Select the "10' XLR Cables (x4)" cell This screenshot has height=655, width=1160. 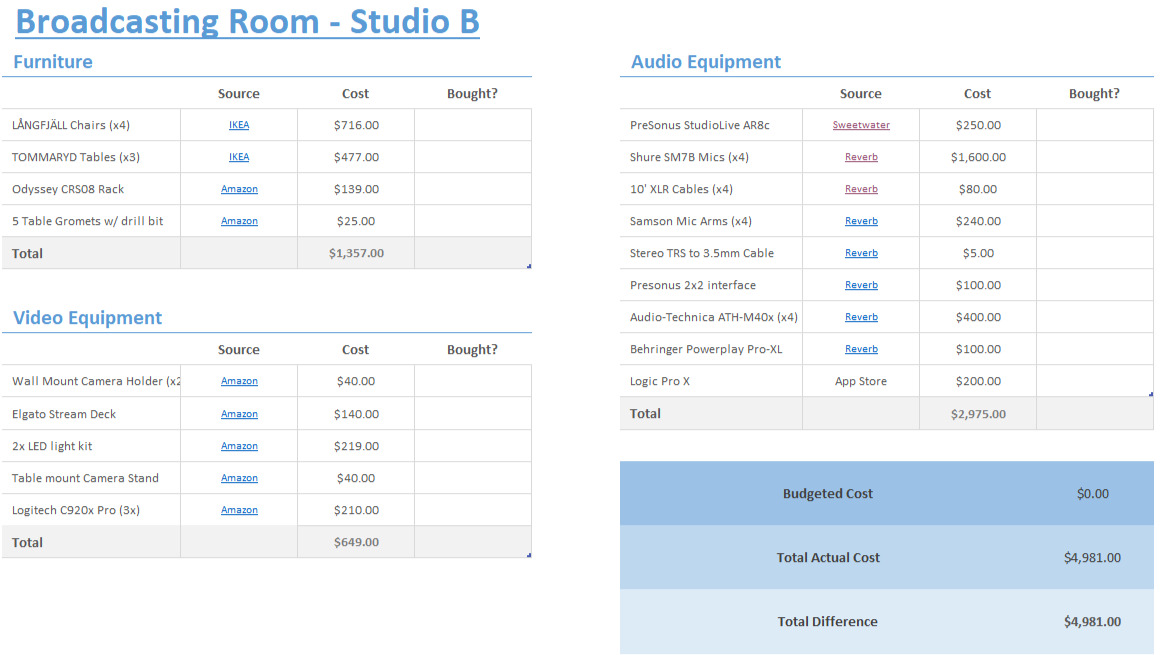click(x=711, y=189)
